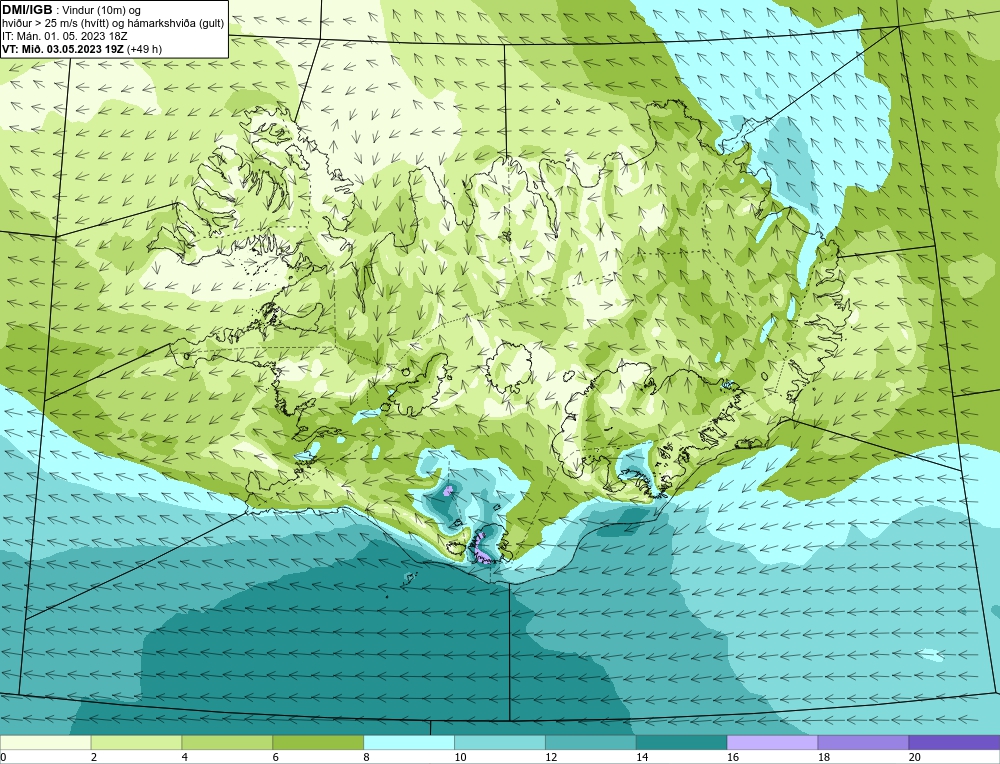Click the legend scale label 18
The height and width of the screenshot is (764, 1000).
click(823, 757)
